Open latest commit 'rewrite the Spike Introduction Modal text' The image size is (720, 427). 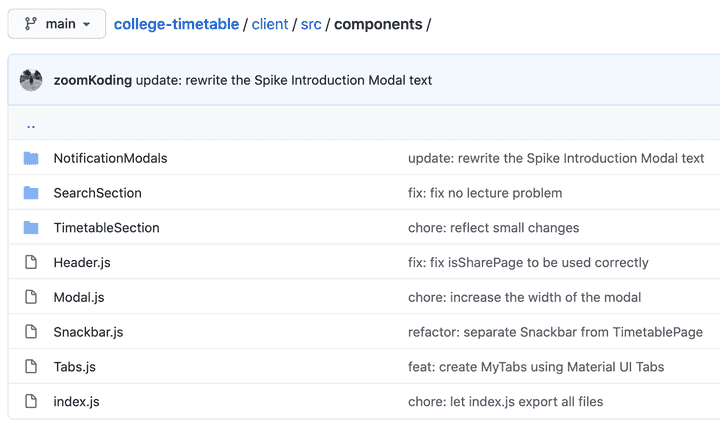pyautogui.click(x=284, y=80)
